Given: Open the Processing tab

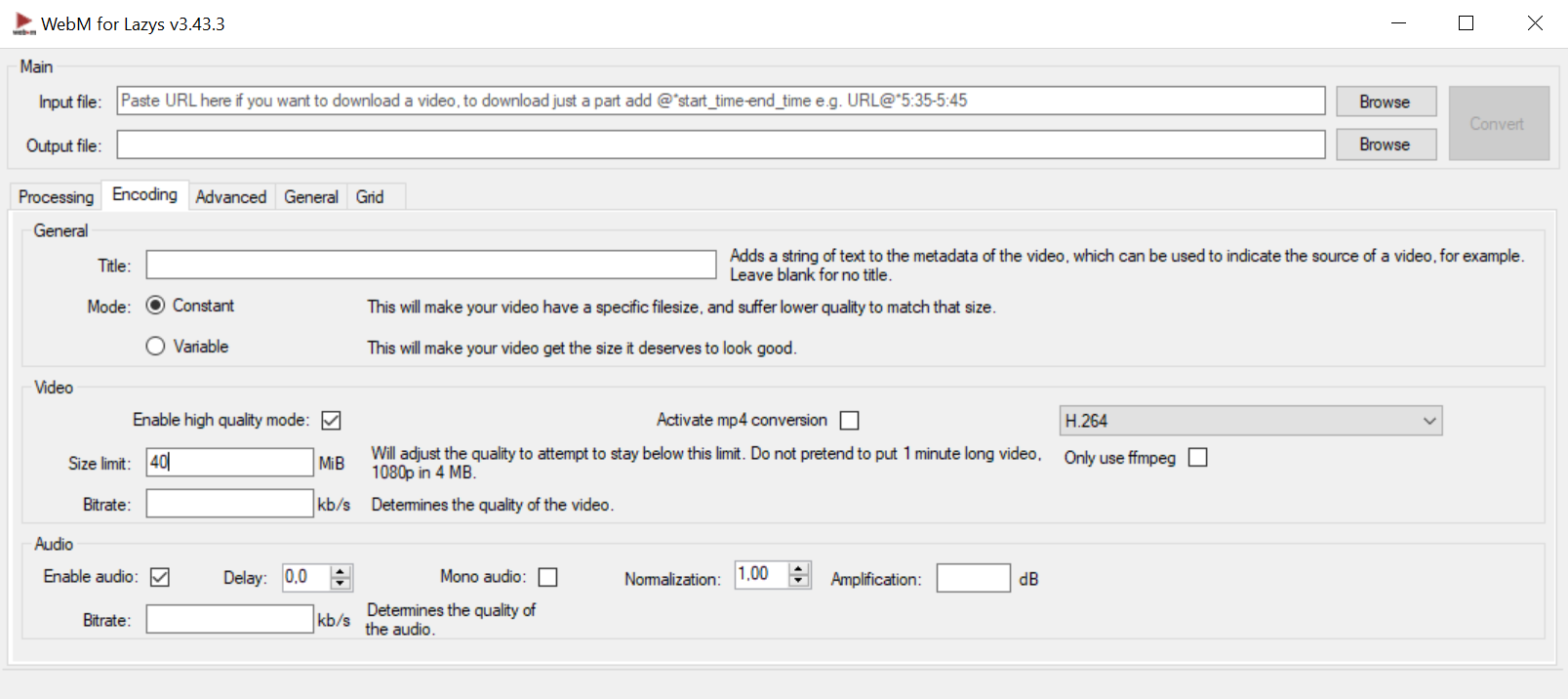Looking at the screenshot, I should point(56,196).
